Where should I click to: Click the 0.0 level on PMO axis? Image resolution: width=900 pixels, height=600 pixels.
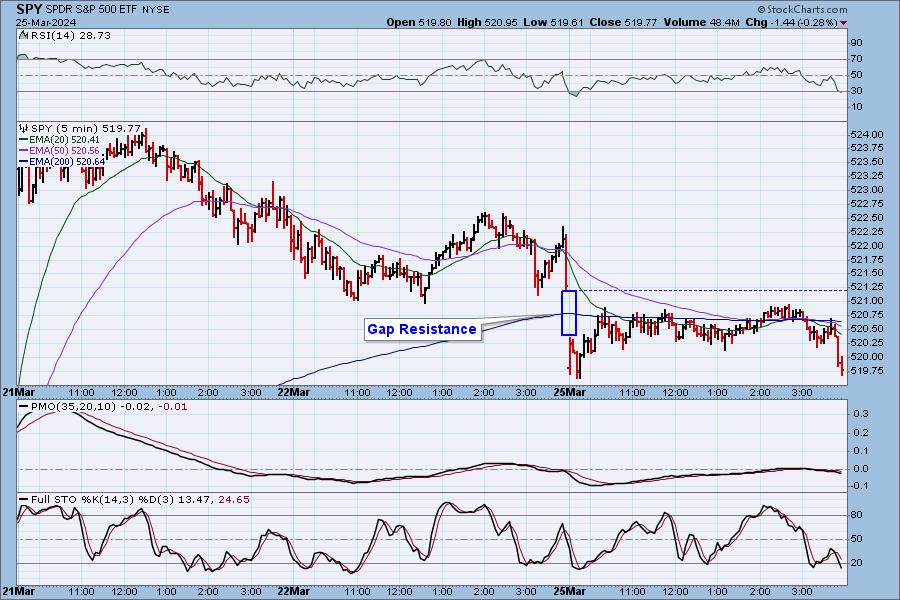coord(861,469)
